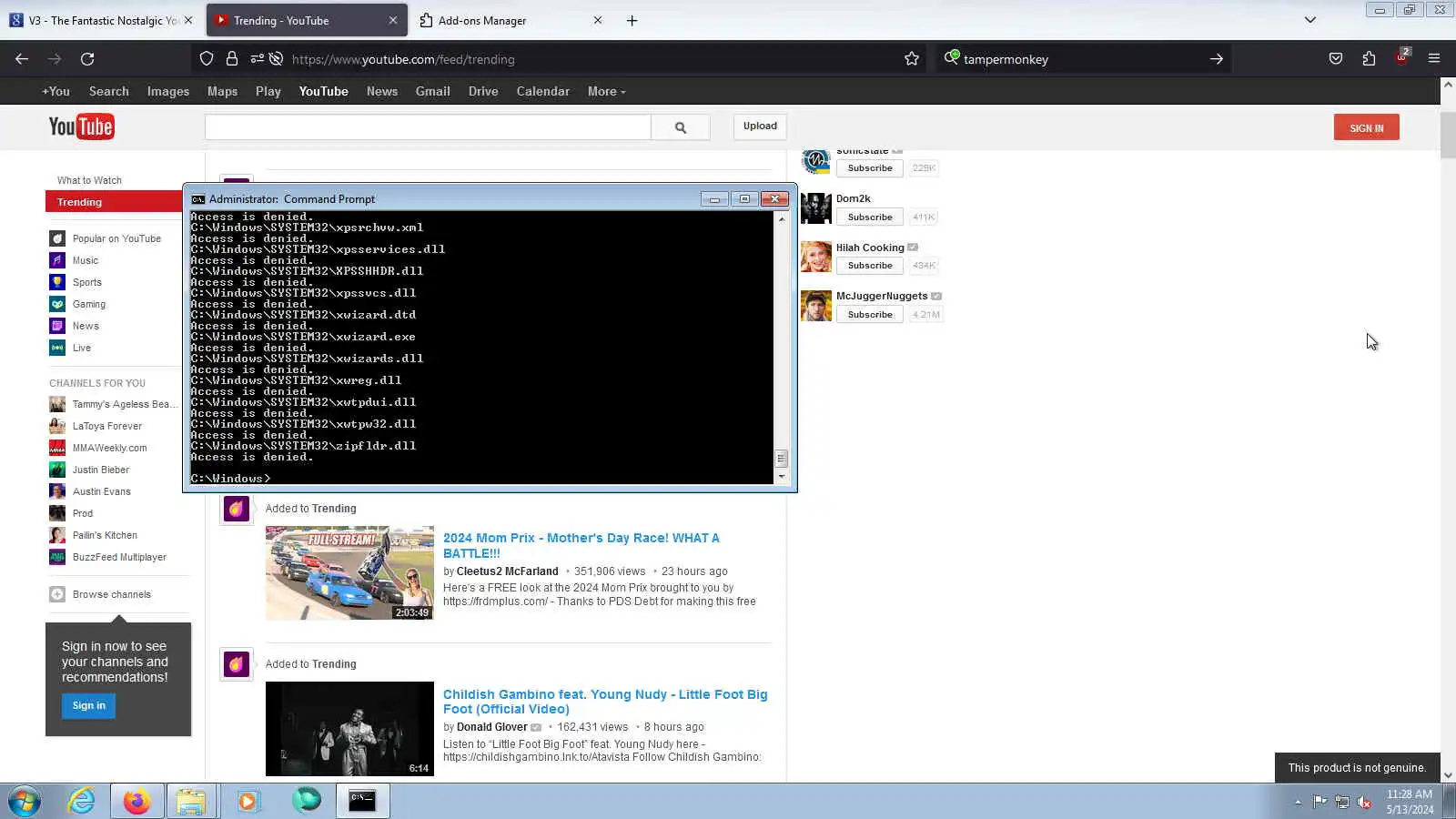
Task: Open the Firefox application menu
Action: [1434, 59]
